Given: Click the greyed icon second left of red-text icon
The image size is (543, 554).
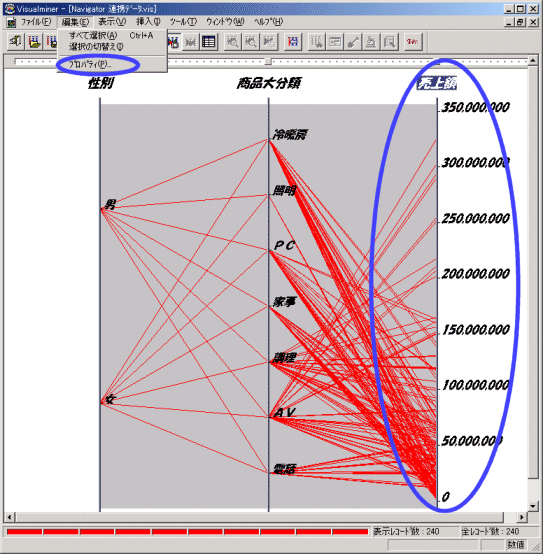Looking at the screenshot, I should point(371,42).
